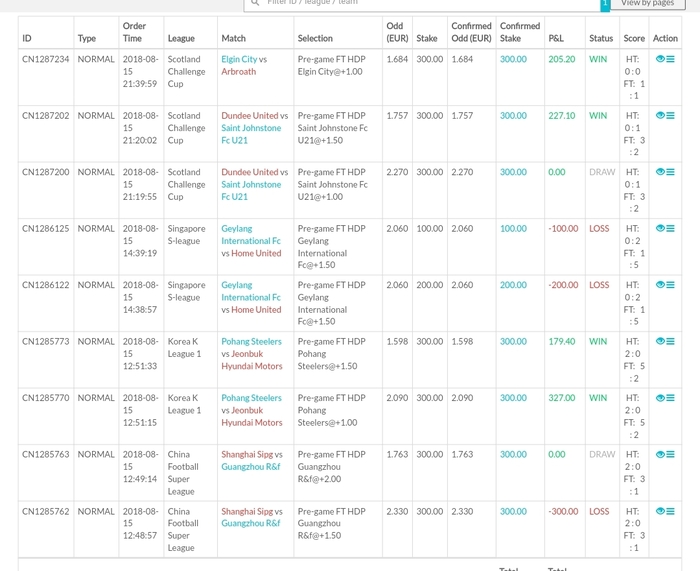The height and width of the screenshot is (571, 700).
Task: Click the P&L value 179.40
Action: point(562,342)
